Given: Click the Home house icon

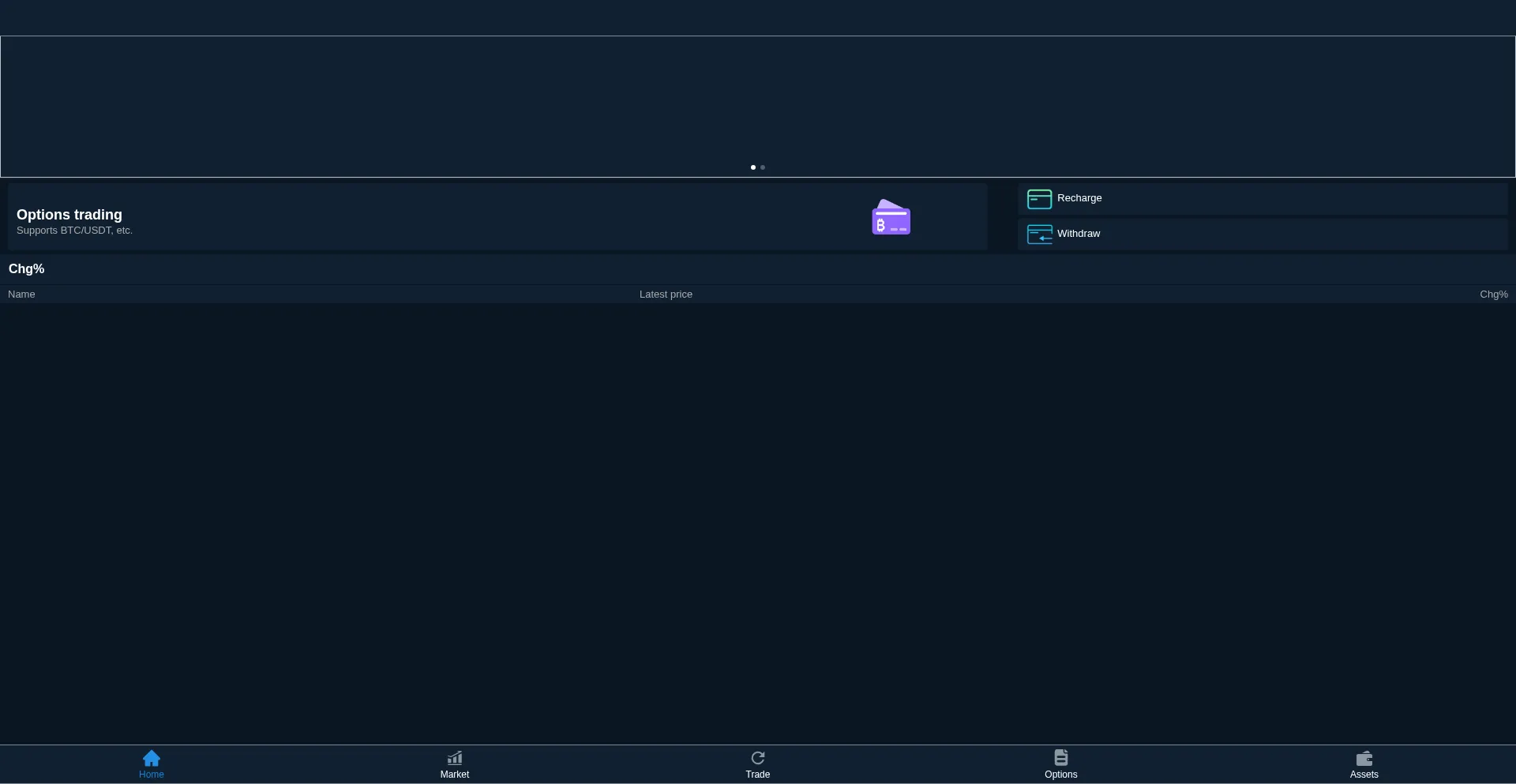Looking at the screenshot, I should [x=152, y=758].
